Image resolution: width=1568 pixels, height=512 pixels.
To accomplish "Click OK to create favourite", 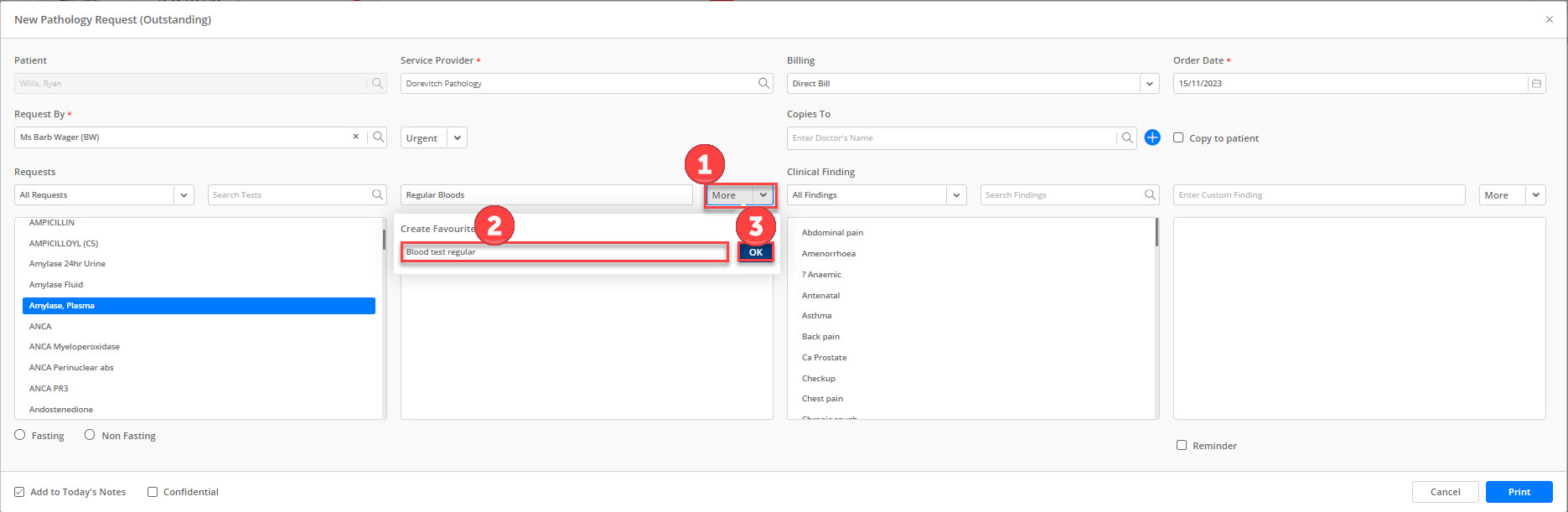I will tap(755, 252).
